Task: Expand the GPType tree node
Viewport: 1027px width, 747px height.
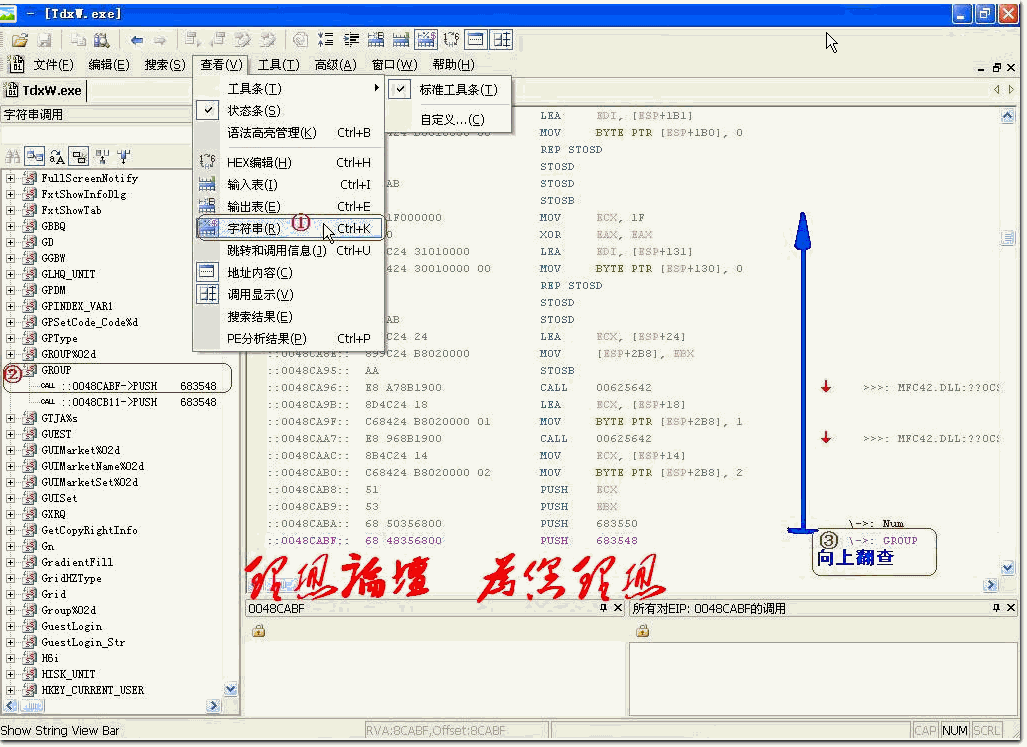Action: [10, 338]
